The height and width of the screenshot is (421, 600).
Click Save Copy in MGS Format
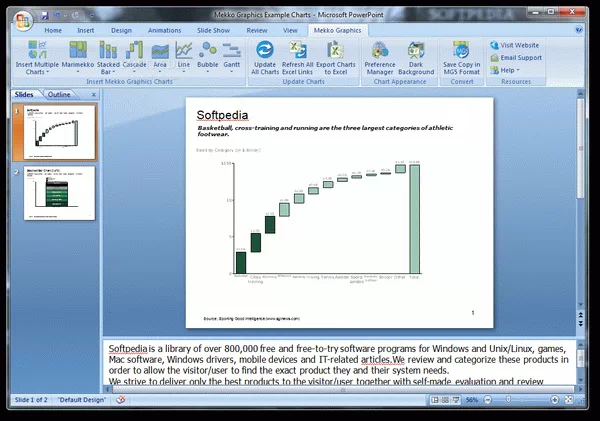(x=462, y=58)
